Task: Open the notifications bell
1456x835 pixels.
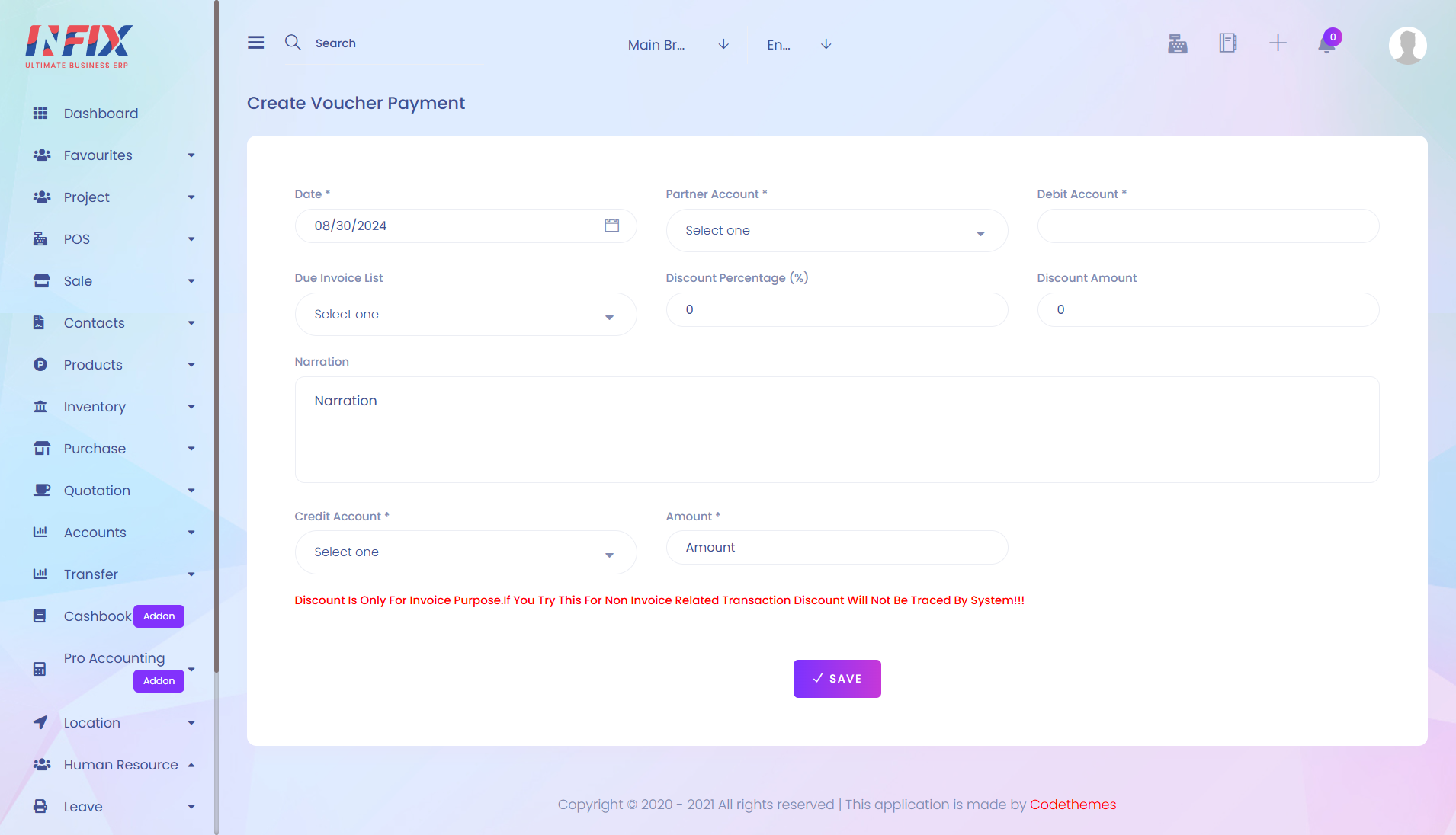Action: tap(1327, 43)
